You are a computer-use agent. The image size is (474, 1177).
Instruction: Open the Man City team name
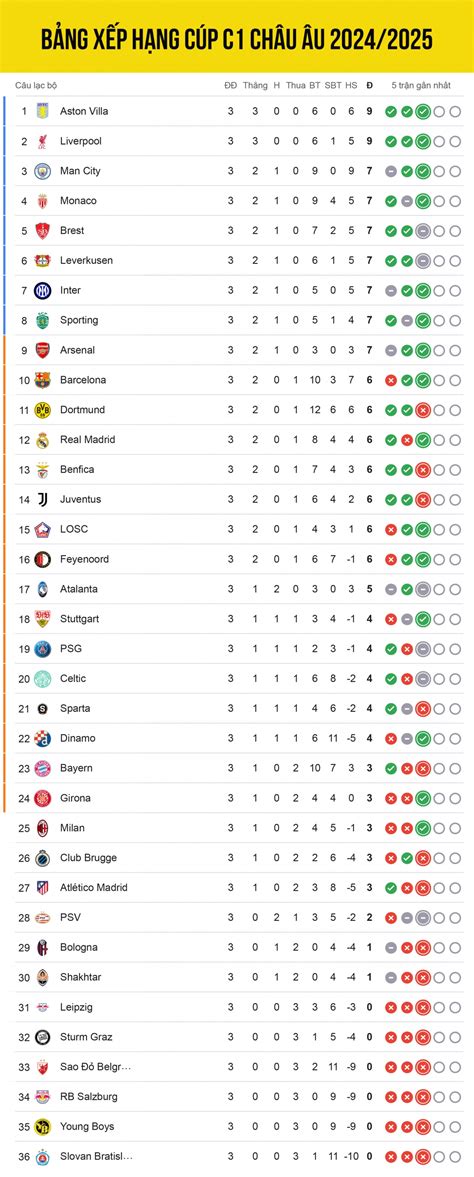pyautogui.click(x=80, y=171)
